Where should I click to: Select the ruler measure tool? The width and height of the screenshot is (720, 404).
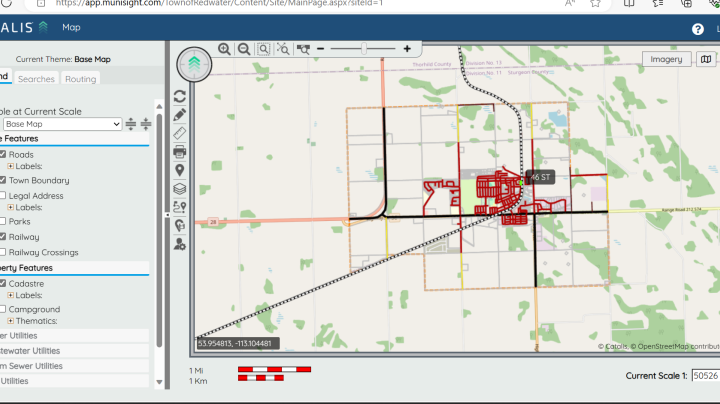point(180,133)
